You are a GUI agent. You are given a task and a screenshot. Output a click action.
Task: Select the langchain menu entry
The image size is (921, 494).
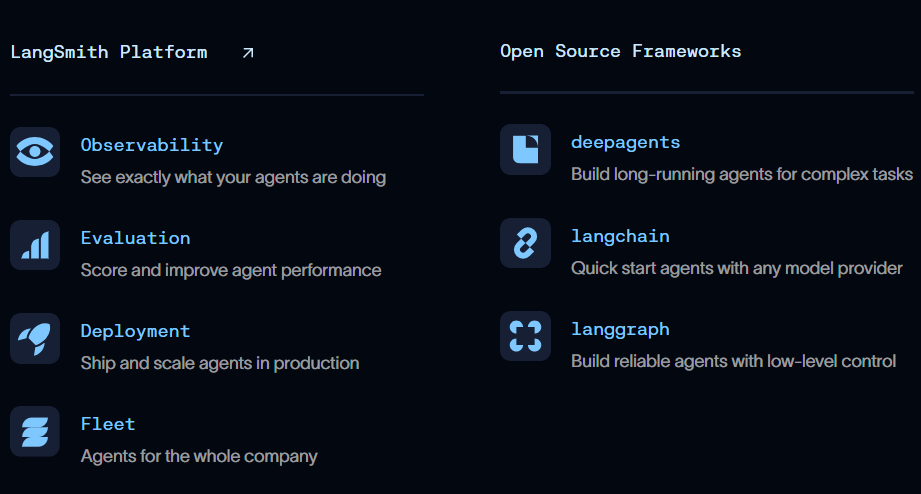(x=620, y=236)
